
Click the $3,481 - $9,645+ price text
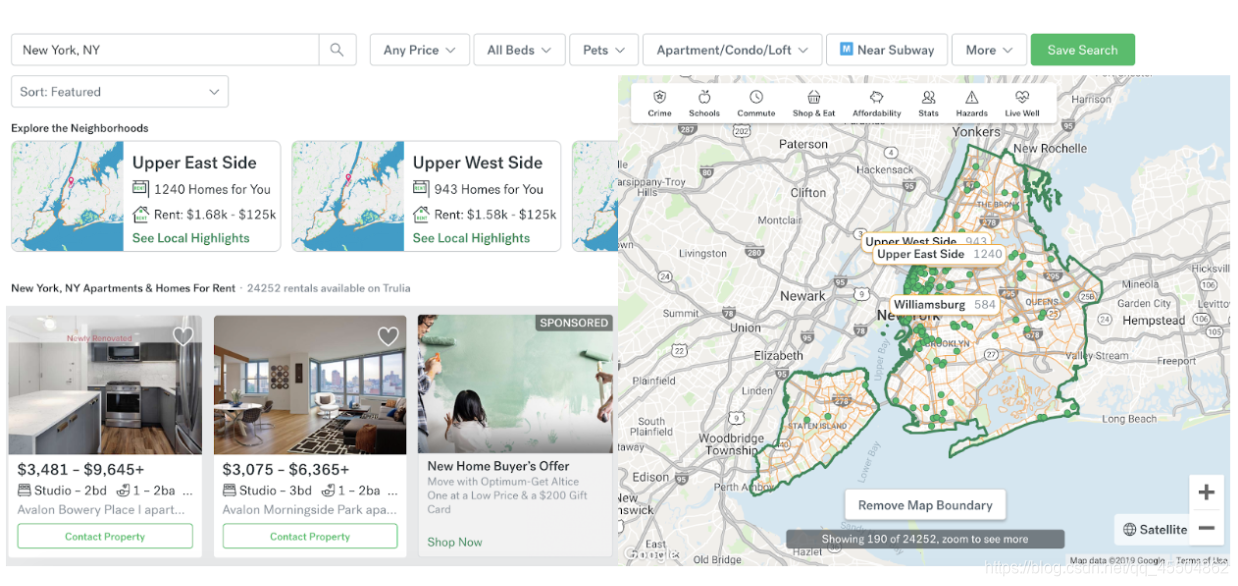pos(81,470)
